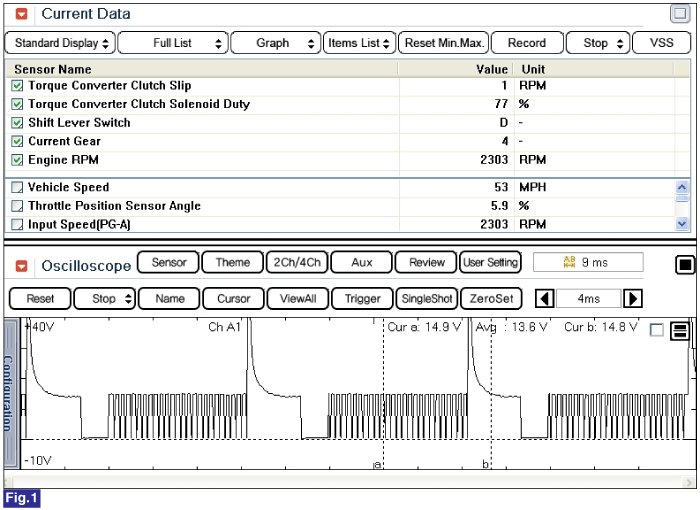This screenshot has height=510, width=700.
Task: Enable Throttle Position Sensor Angle checkbox
Action: 17,206
